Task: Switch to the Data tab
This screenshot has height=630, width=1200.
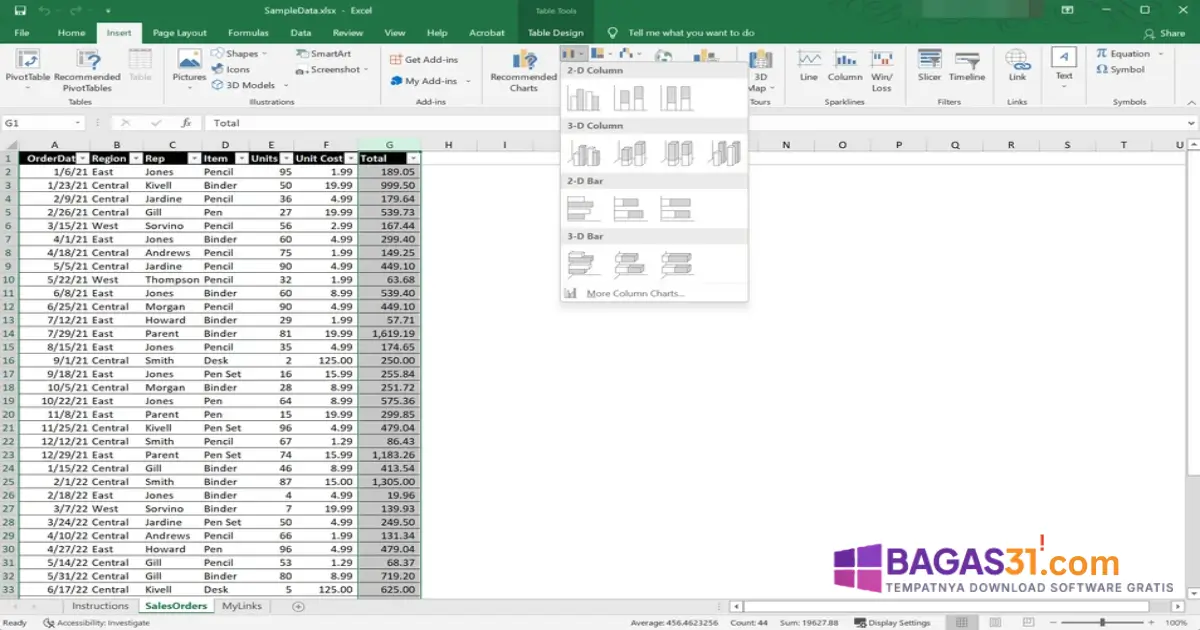Action: pos(301,33)
